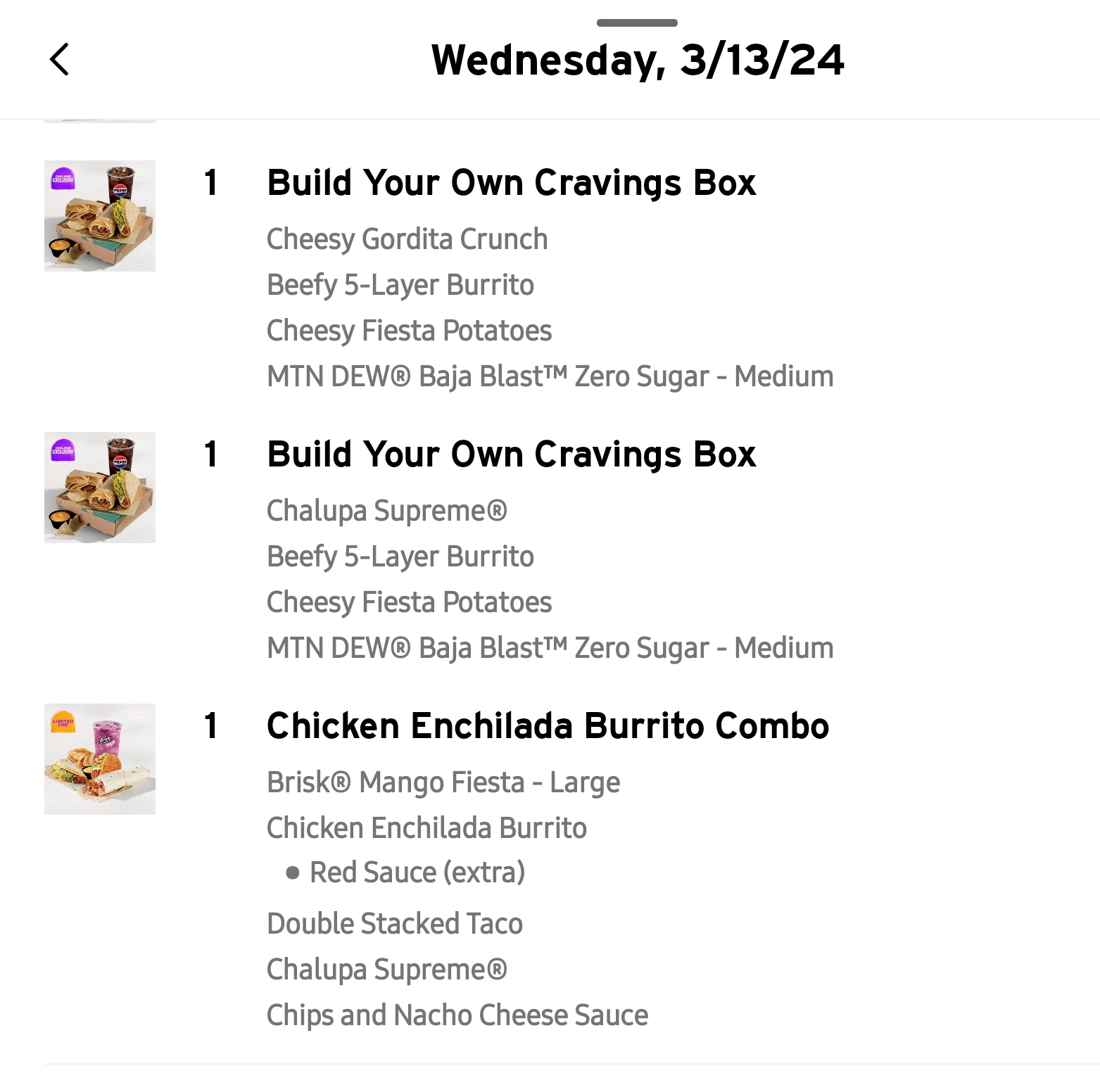Select first box's Baja Blast Zero Sugar drink

point(550,377)
